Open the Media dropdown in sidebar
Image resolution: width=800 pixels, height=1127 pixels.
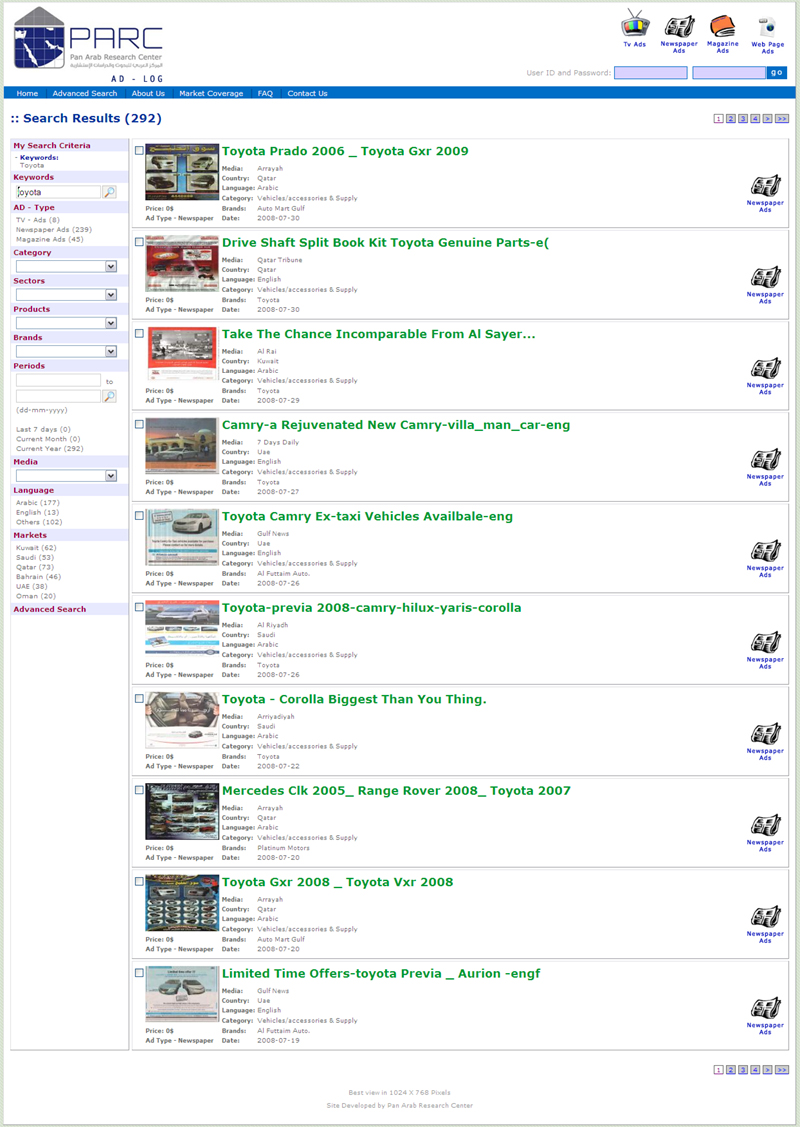66,476
